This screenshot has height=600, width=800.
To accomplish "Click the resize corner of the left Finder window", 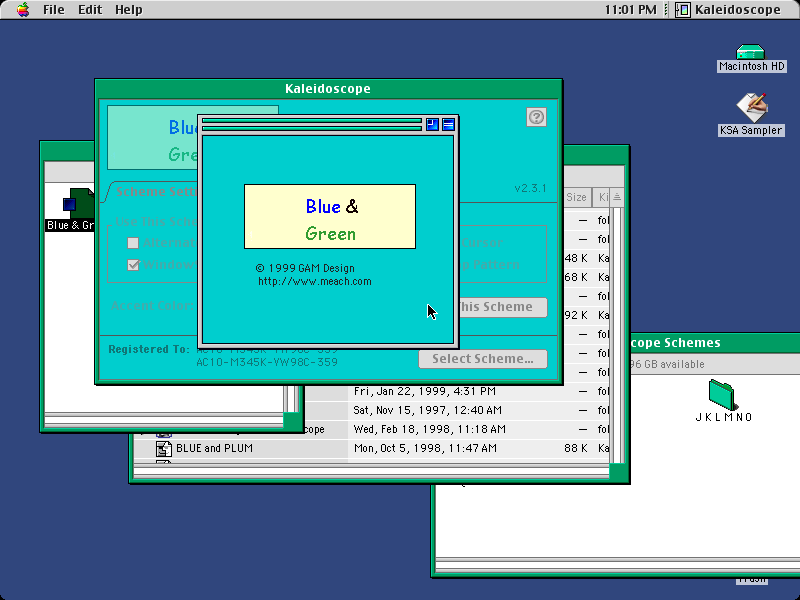I will [293, 421].
